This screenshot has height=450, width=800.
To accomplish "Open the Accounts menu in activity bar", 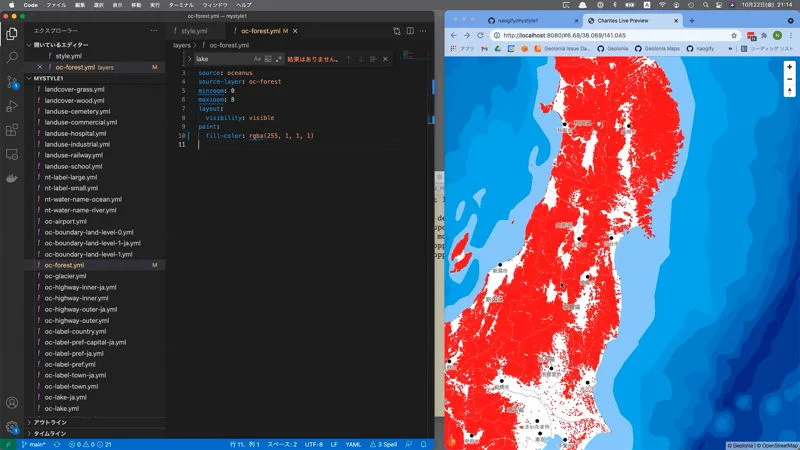I will pyautogui.click(x=12, y=403).
